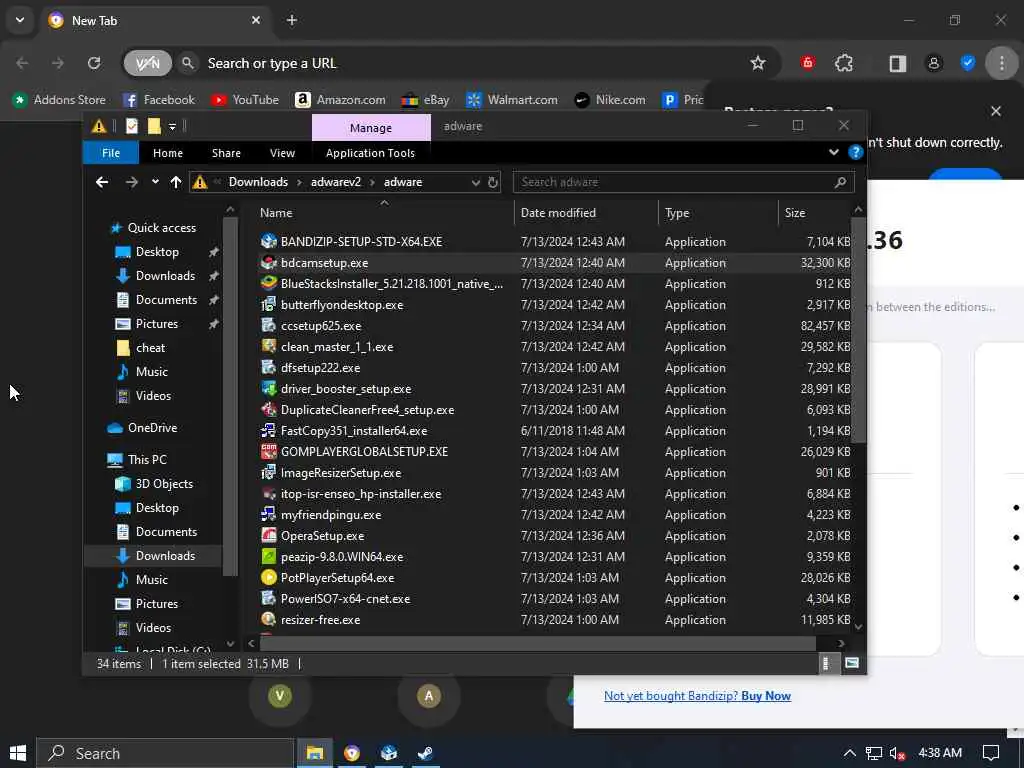This screenshot has height=768, width=1024.
Task: Open the Facebook bookmark
Action: pyautogui.click(x=159, y=100)
